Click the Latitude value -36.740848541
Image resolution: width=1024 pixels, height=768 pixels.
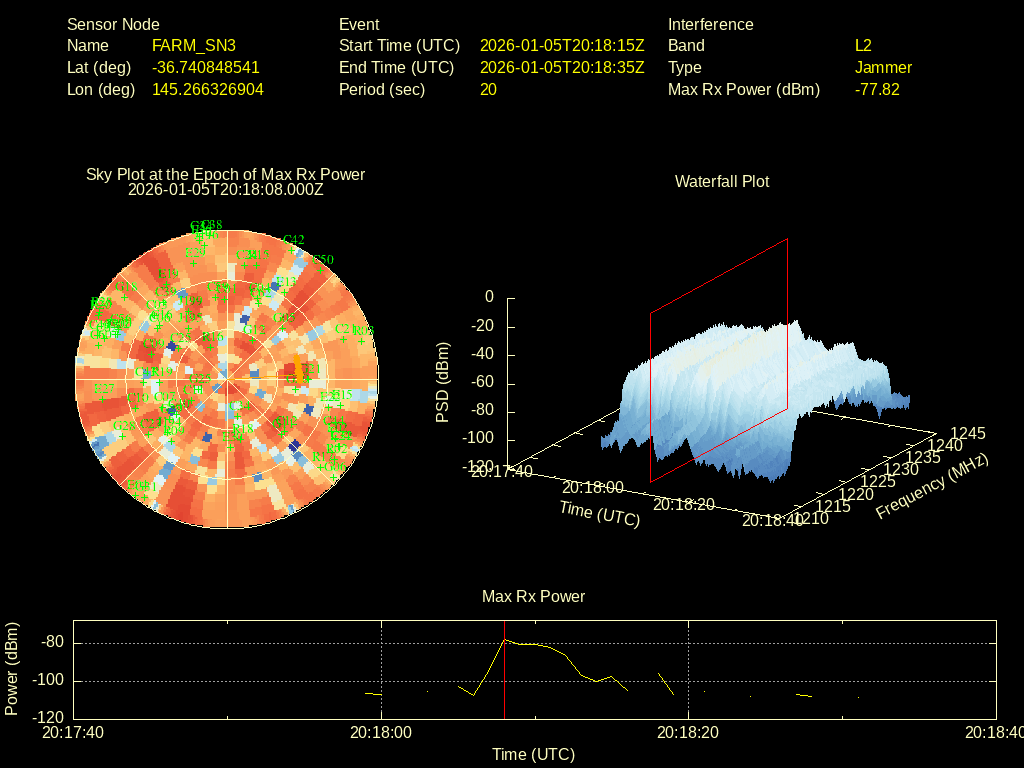click(x=205, y=67)
